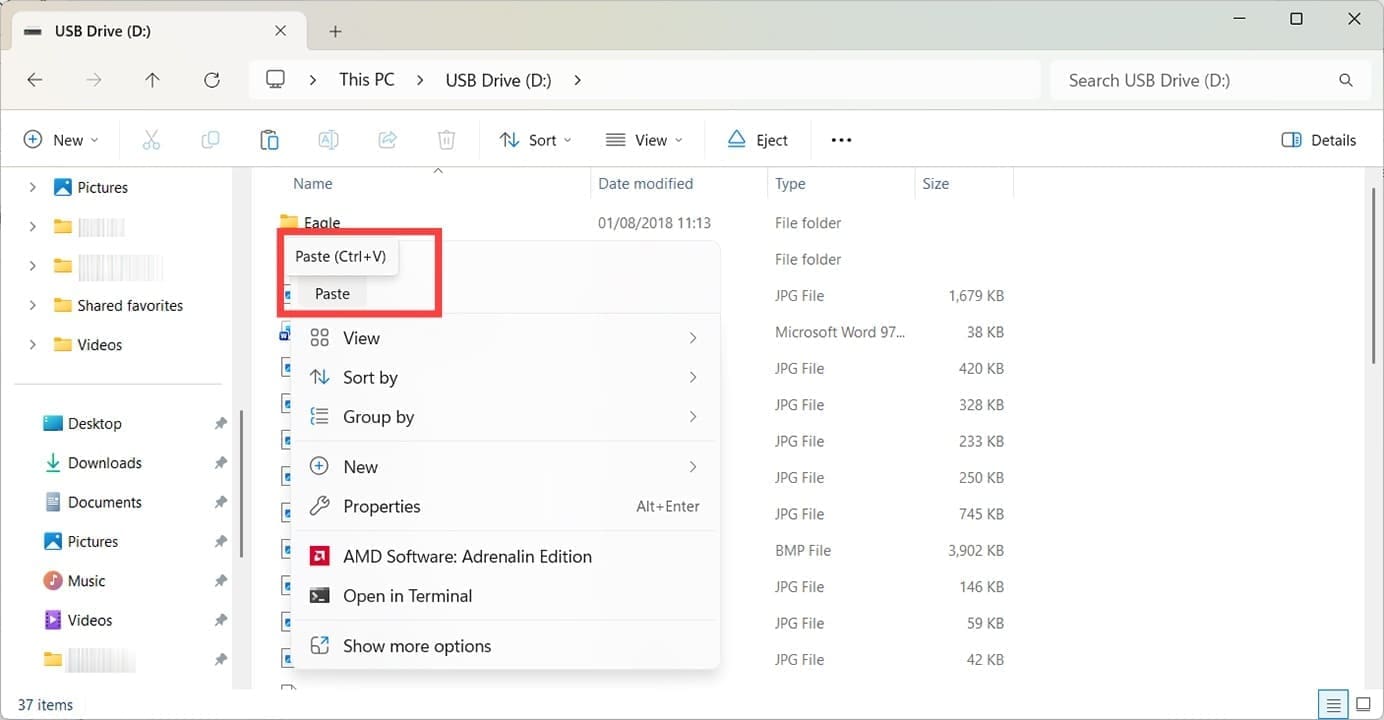Click This PC in the address bar
Image resolution: width=1384 pixels, height=720 pixels.
(367, 80)
